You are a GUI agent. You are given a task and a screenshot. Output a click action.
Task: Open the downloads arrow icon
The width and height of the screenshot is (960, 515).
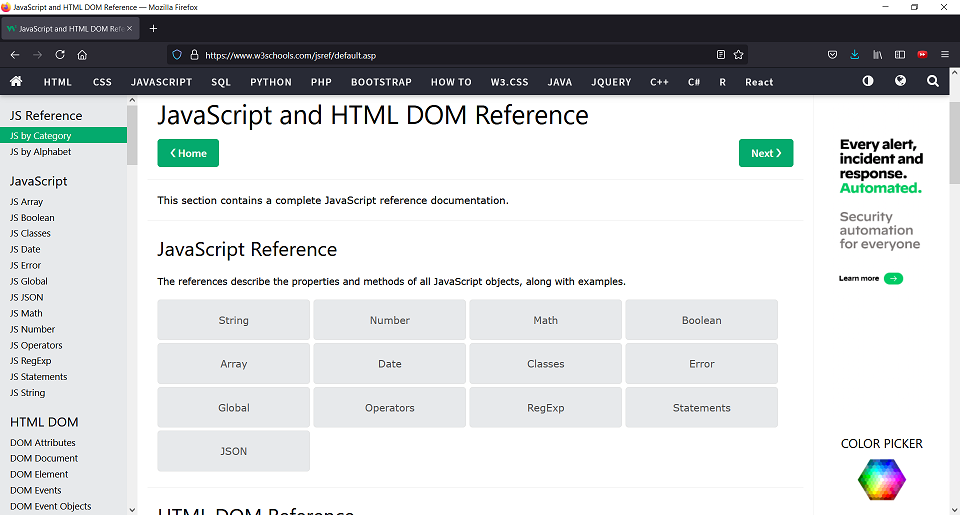point(855,55)
